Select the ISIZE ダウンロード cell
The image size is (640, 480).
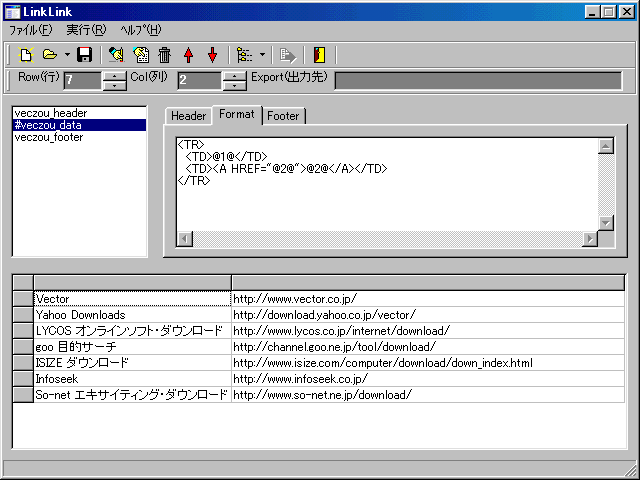132,362
